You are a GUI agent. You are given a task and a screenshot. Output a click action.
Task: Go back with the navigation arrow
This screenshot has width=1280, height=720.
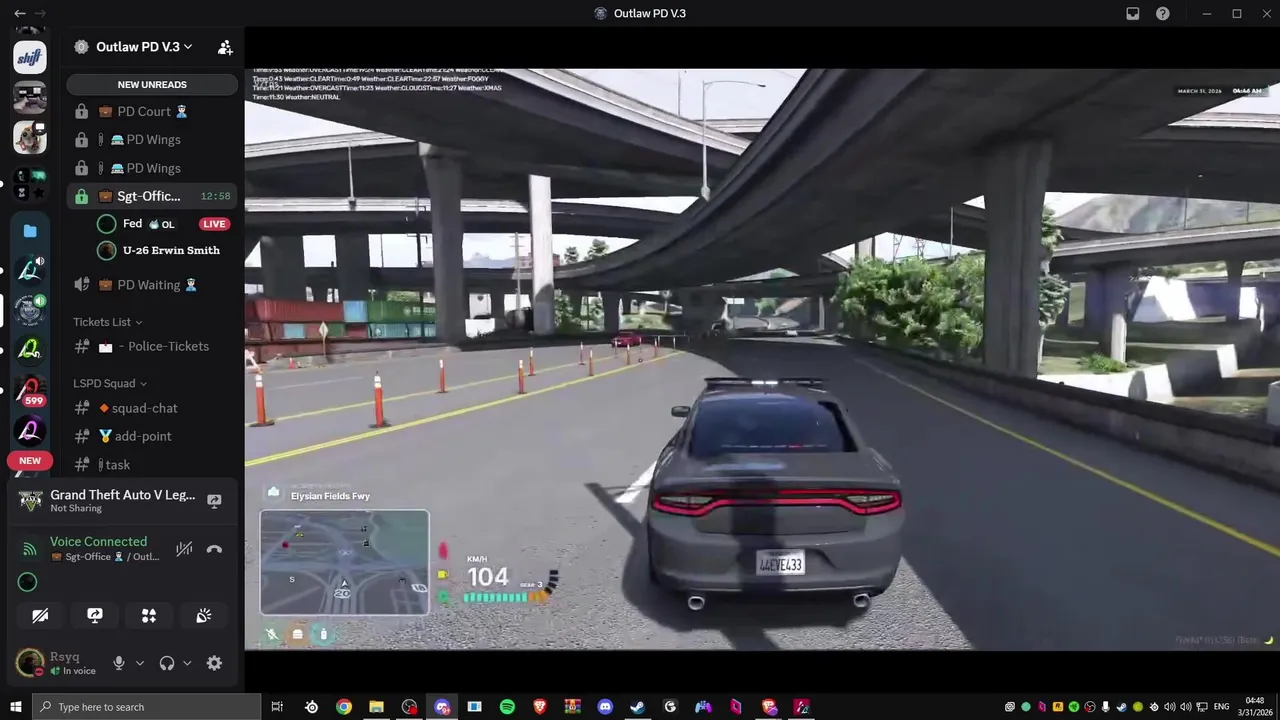20,13
